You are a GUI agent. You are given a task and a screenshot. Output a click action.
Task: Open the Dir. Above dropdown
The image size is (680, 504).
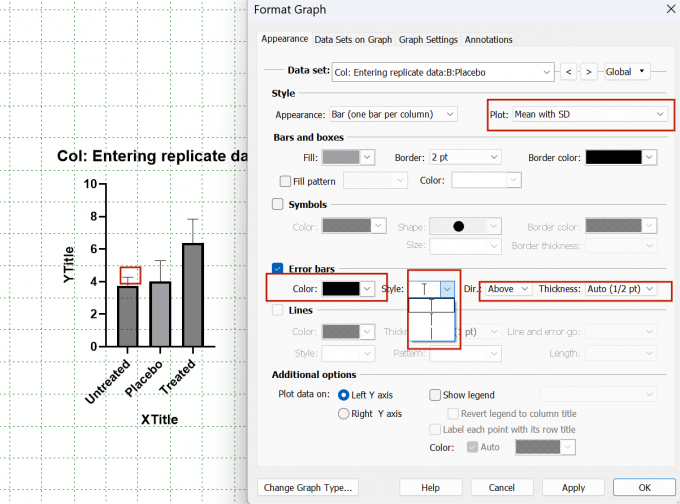click(508, 289)
